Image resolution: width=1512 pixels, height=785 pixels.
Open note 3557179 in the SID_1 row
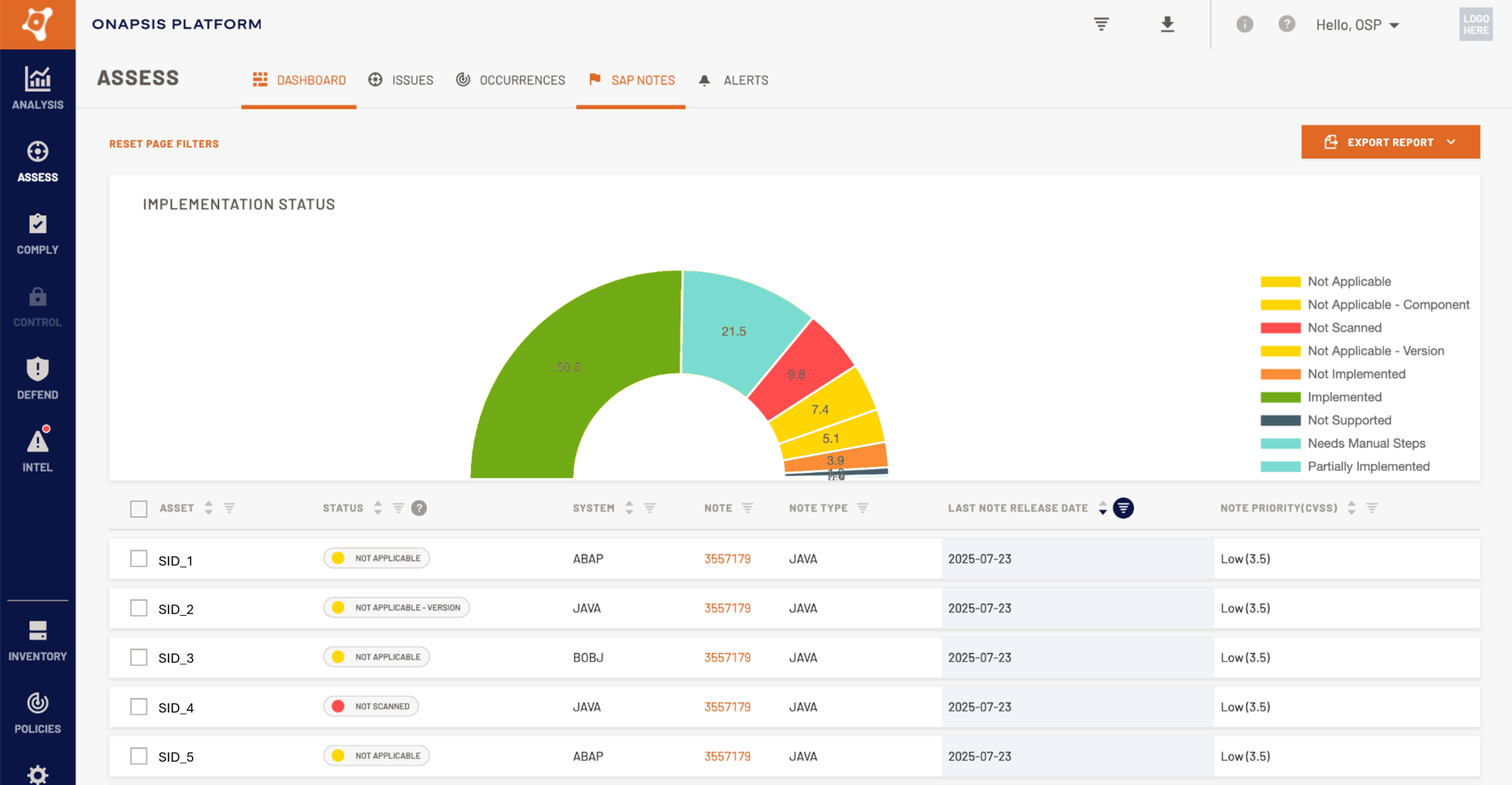pos(727,559)
